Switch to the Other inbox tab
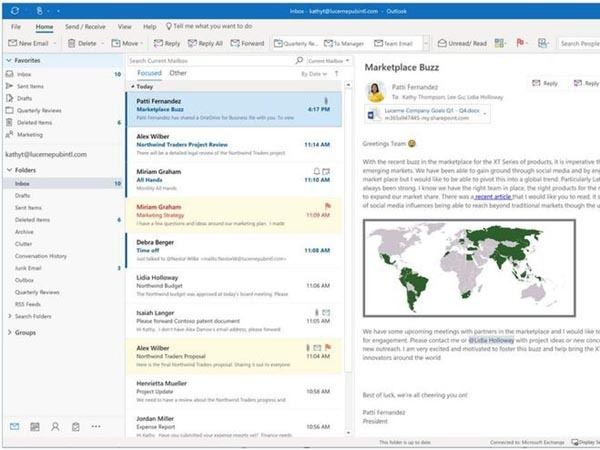600x450 pixels. (178, 73)
